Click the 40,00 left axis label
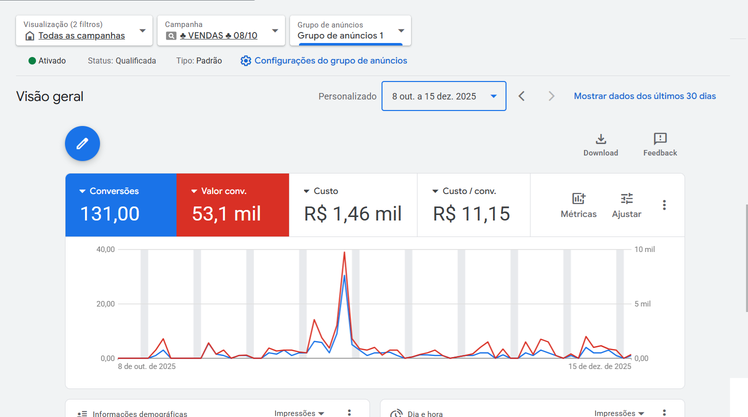This screenshot has height=417, width=748. point(105,249)
